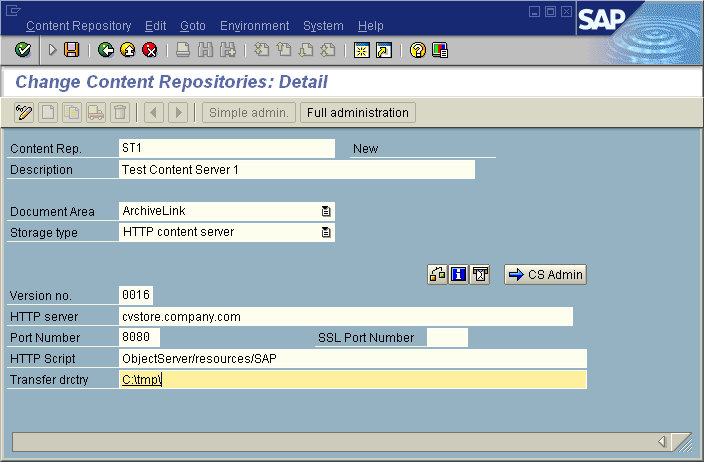Select the SSL Port Number field
Screen dimensions: 704x462
pos(446,338)
